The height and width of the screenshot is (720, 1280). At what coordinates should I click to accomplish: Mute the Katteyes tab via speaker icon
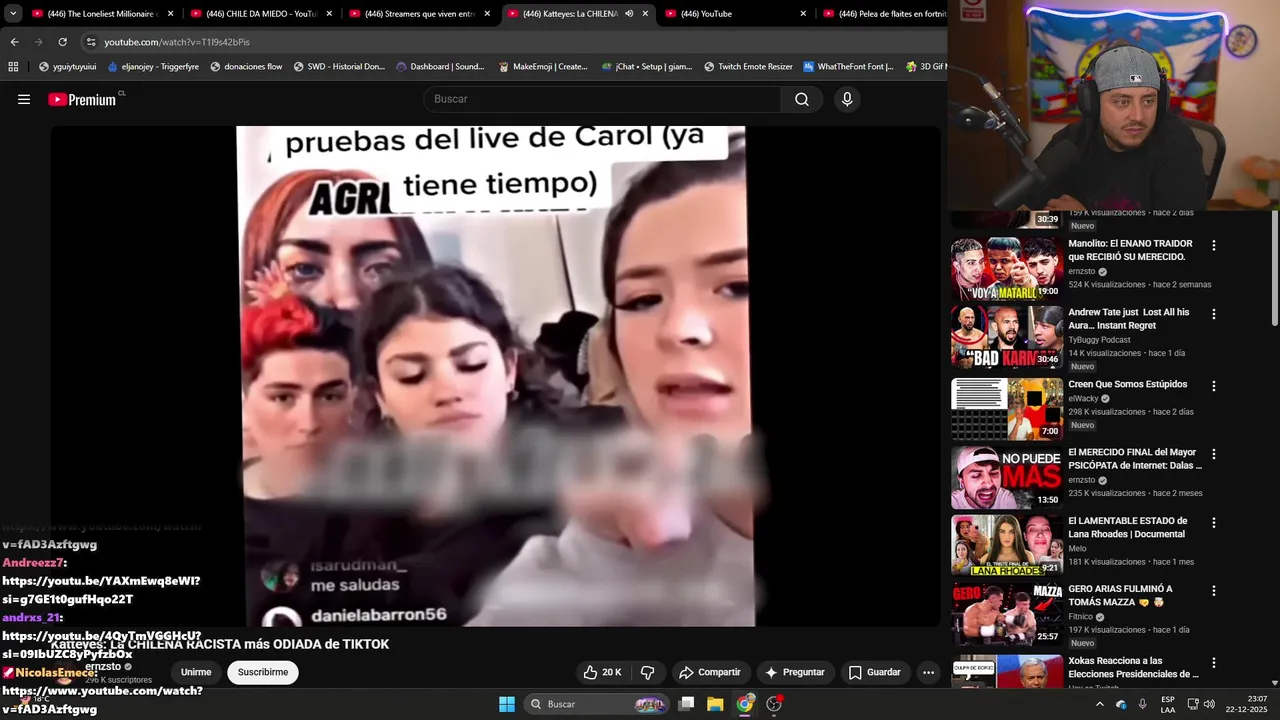tap(629, 14)
